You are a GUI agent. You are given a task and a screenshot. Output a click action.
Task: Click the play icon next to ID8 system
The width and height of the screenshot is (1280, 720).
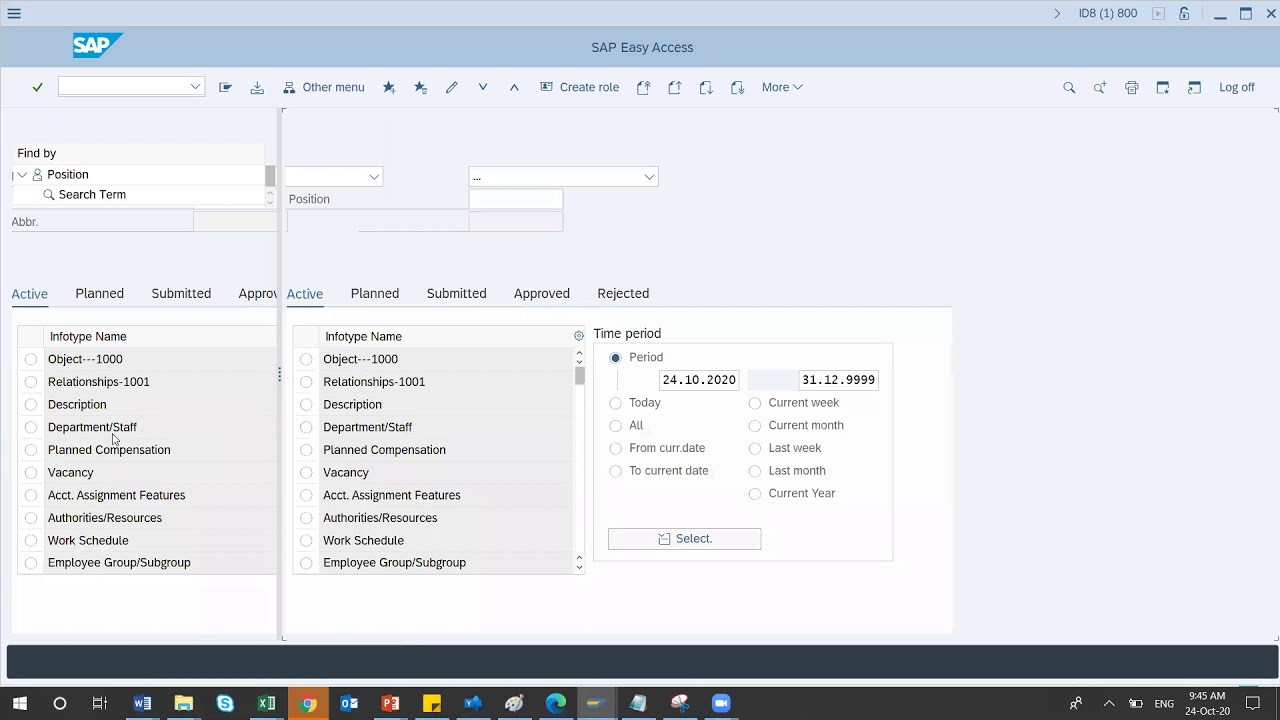[1158, 13]
